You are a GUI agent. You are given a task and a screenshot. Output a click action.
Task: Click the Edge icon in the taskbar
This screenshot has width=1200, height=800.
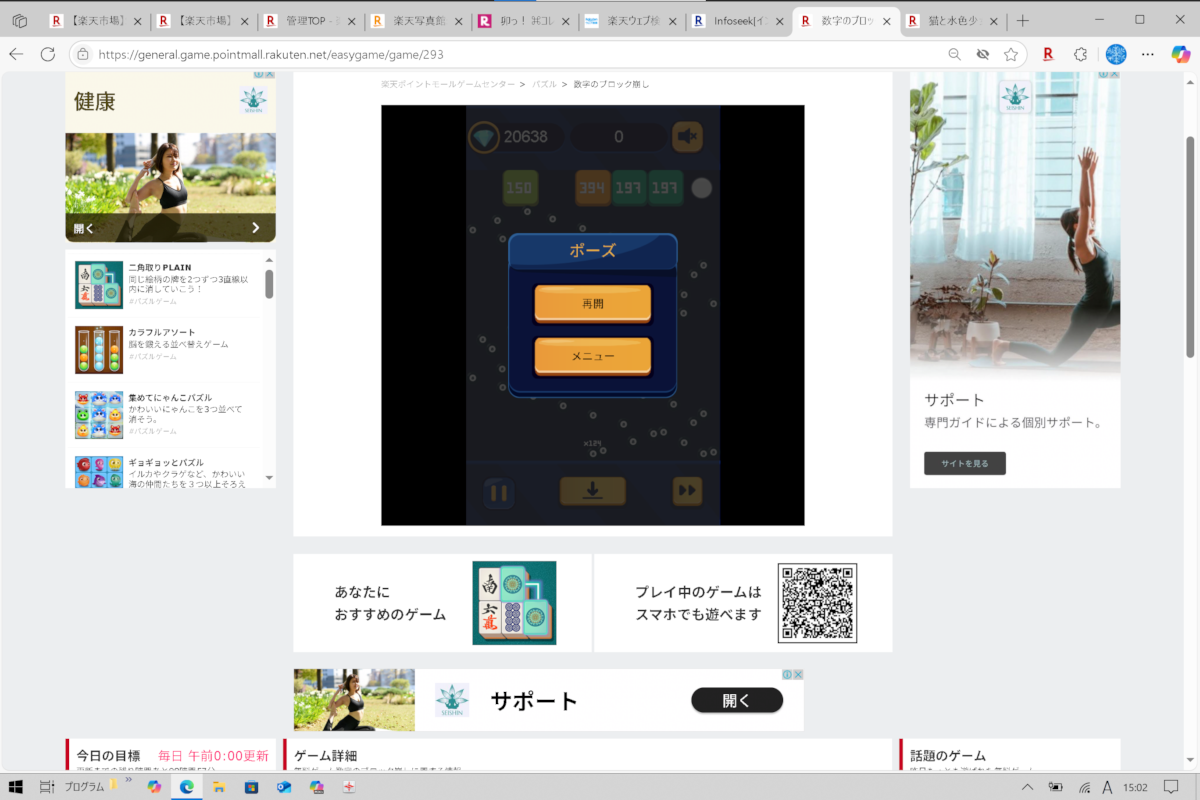tap(186, 787)
